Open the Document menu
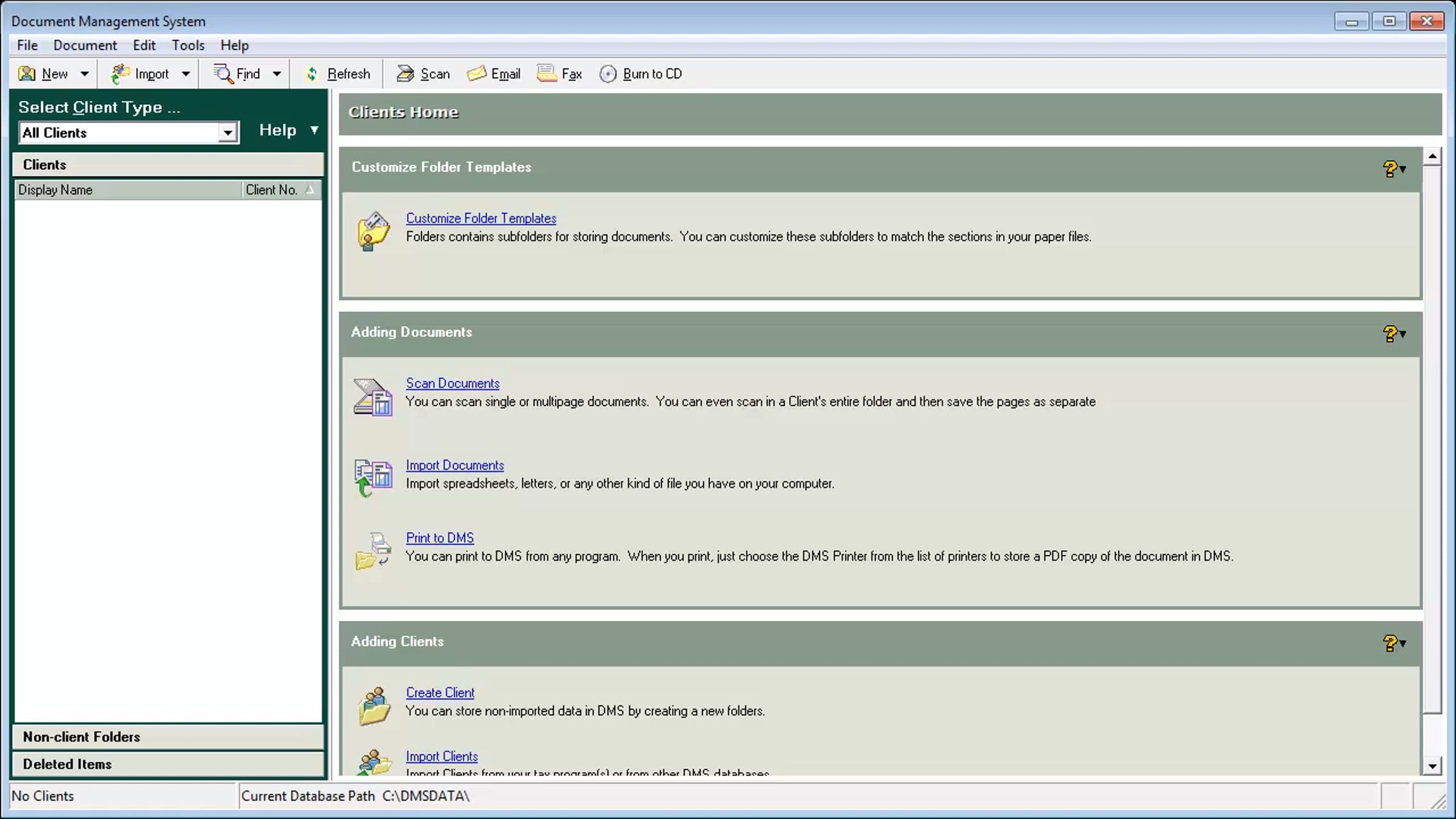This screenshot has width=1456, height=819. click(85, 45)
